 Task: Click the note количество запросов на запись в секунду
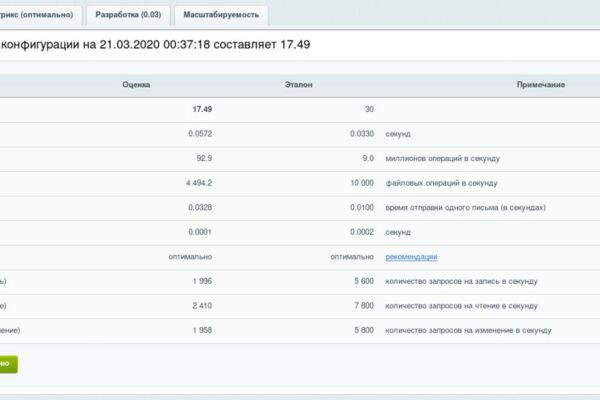(x=461, y=281)
